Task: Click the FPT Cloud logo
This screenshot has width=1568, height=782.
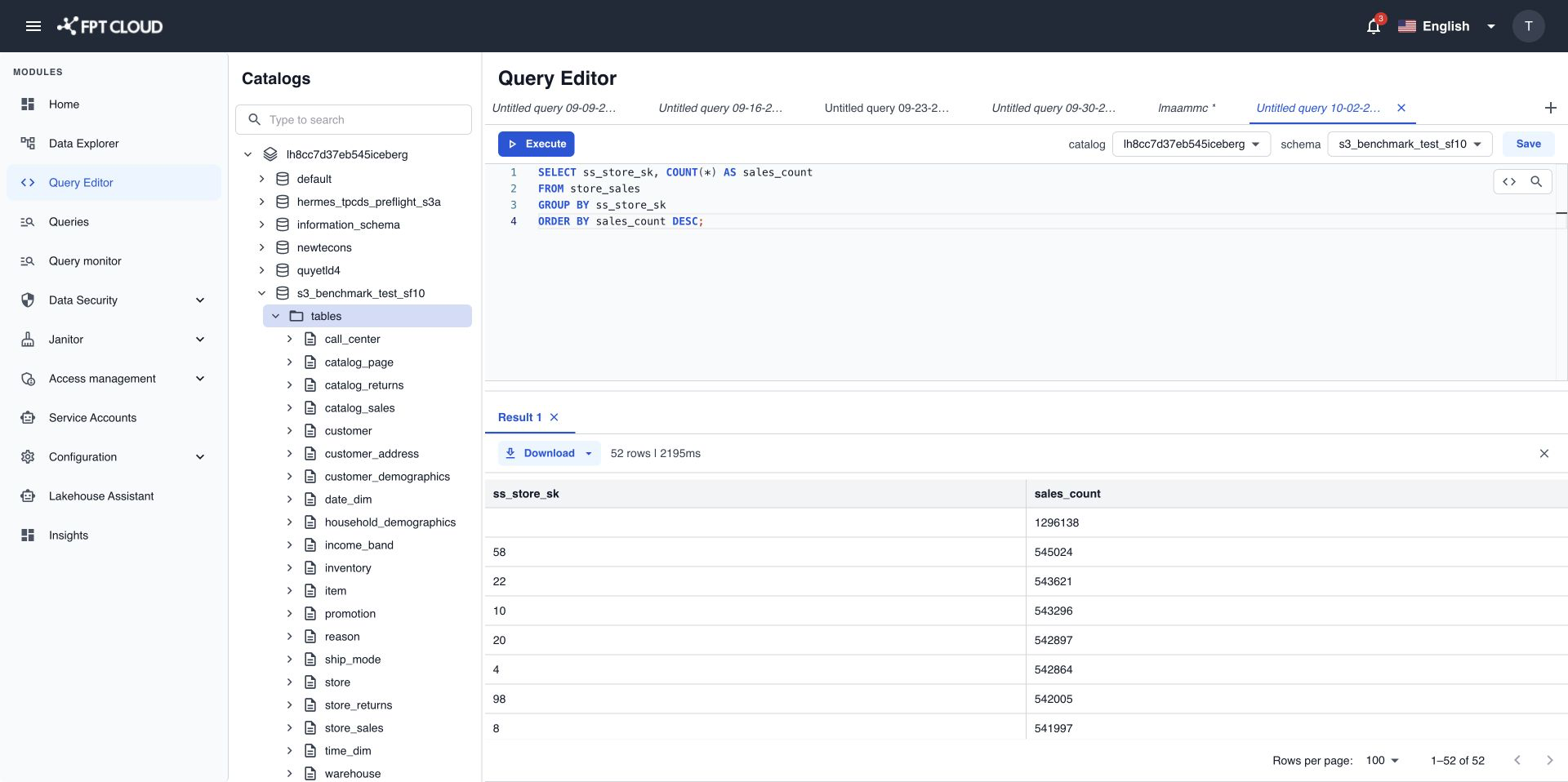Action: point(109,26)
